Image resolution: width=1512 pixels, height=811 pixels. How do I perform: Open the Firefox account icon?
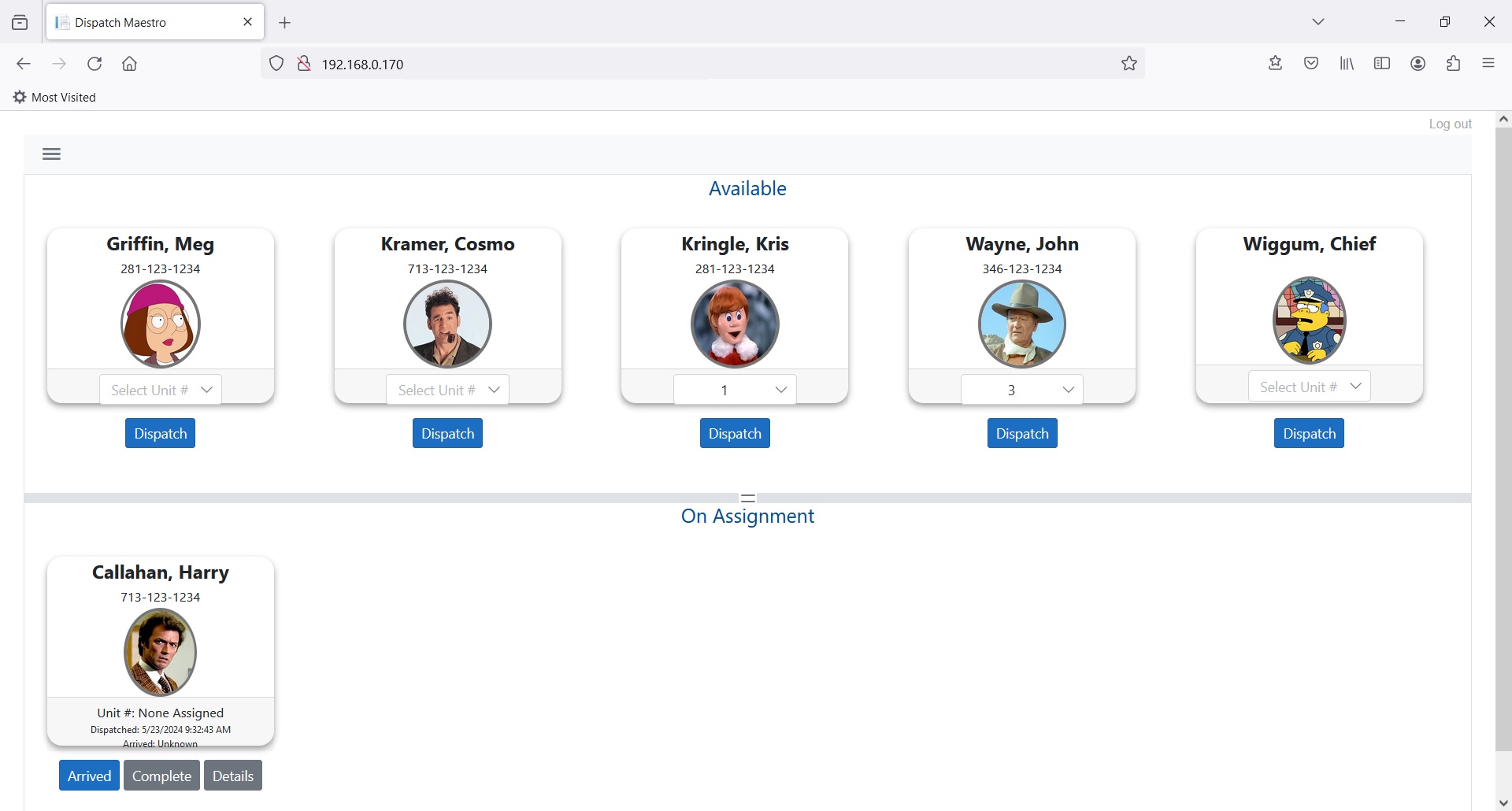pos(1418,64)
